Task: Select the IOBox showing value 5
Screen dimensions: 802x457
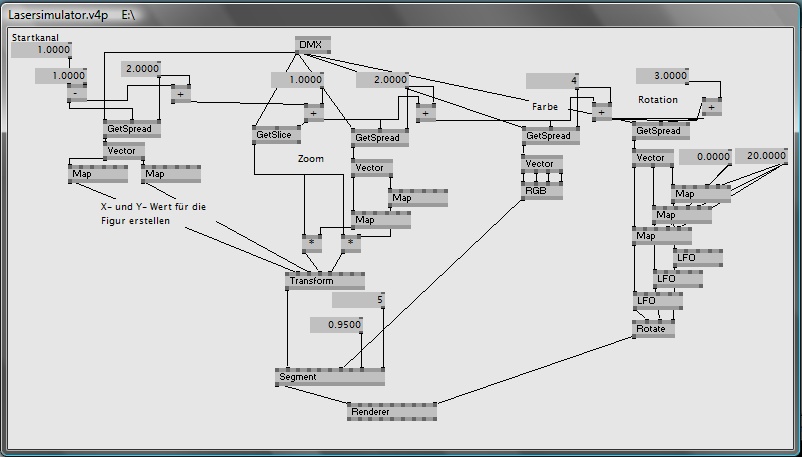Action: [x=358, y=300]
